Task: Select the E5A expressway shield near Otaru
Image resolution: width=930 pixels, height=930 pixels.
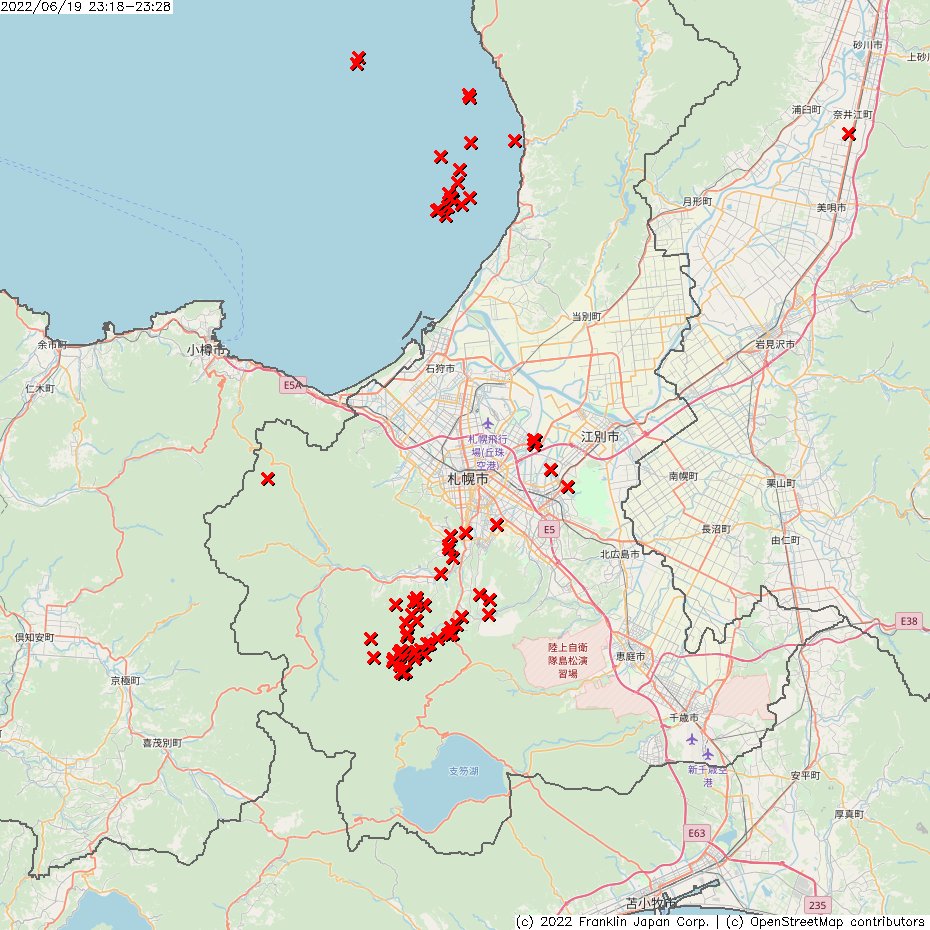Action: (x=293, y=385)
